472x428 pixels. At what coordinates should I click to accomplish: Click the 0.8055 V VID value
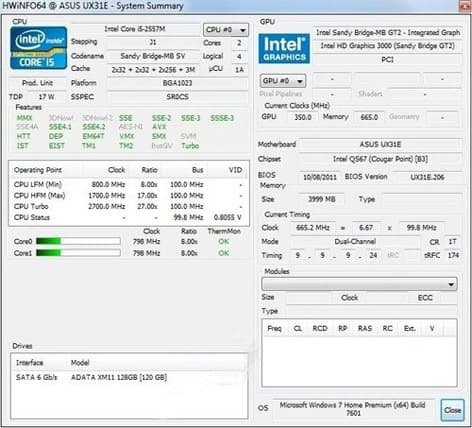coord(228,217)
